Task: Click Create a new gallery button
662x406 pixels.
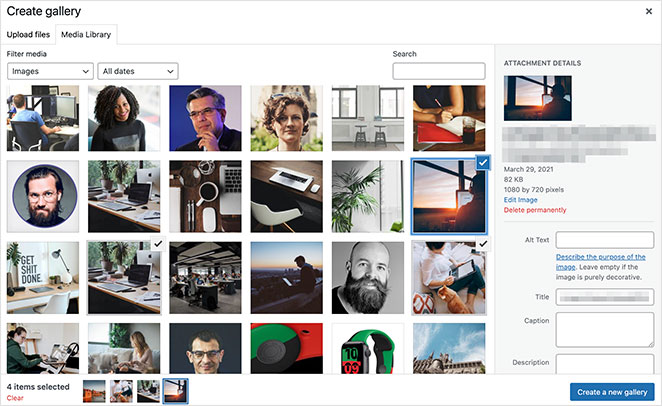Action: pos(612,391)
